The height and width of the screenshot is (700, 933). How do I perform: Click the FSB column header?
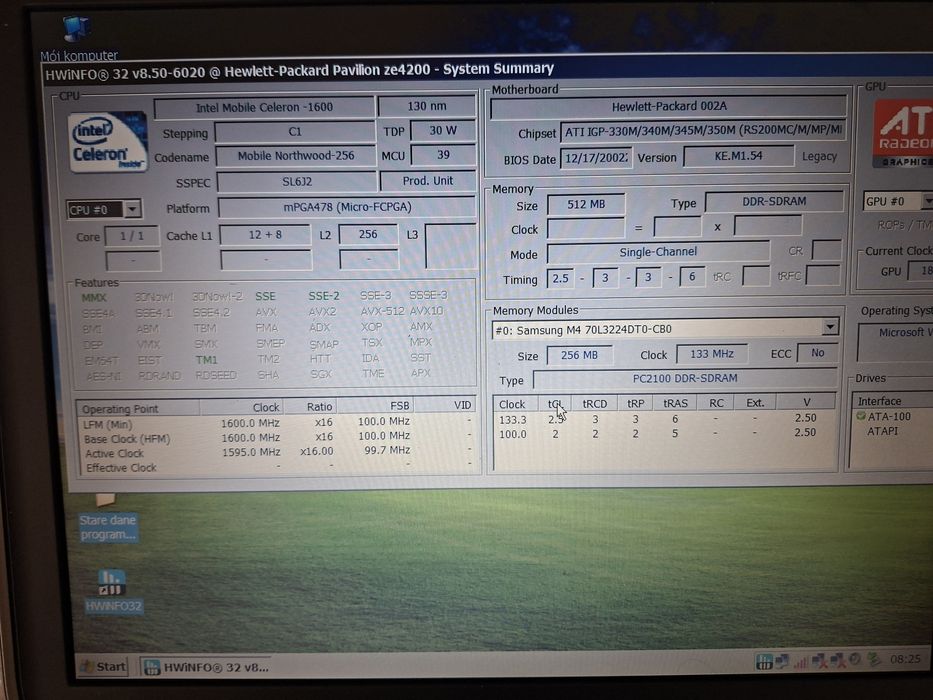(x=375, y=405)
